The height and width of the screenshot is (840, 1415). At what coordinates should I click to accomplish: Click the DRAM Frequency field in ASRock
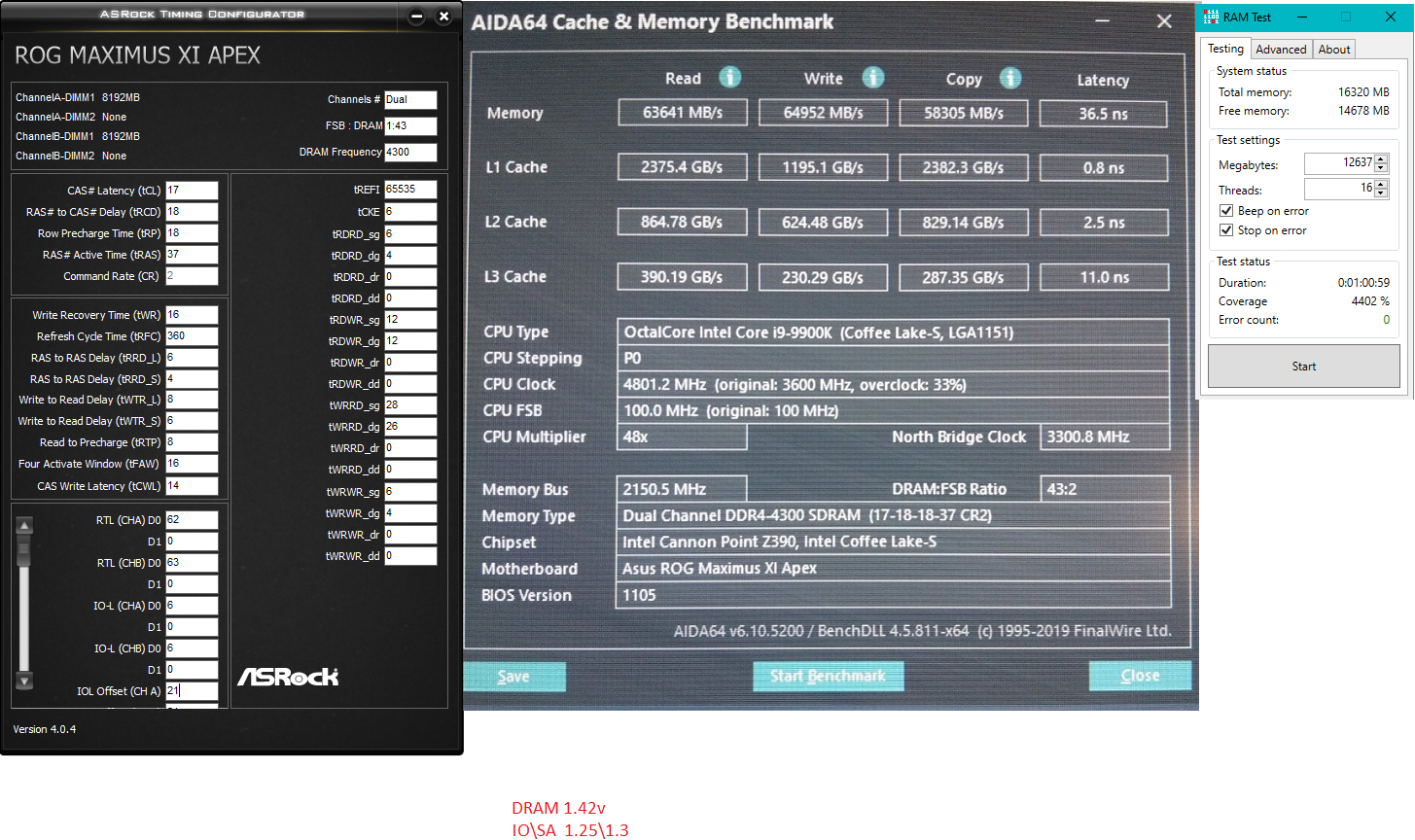tap(410, 152)
